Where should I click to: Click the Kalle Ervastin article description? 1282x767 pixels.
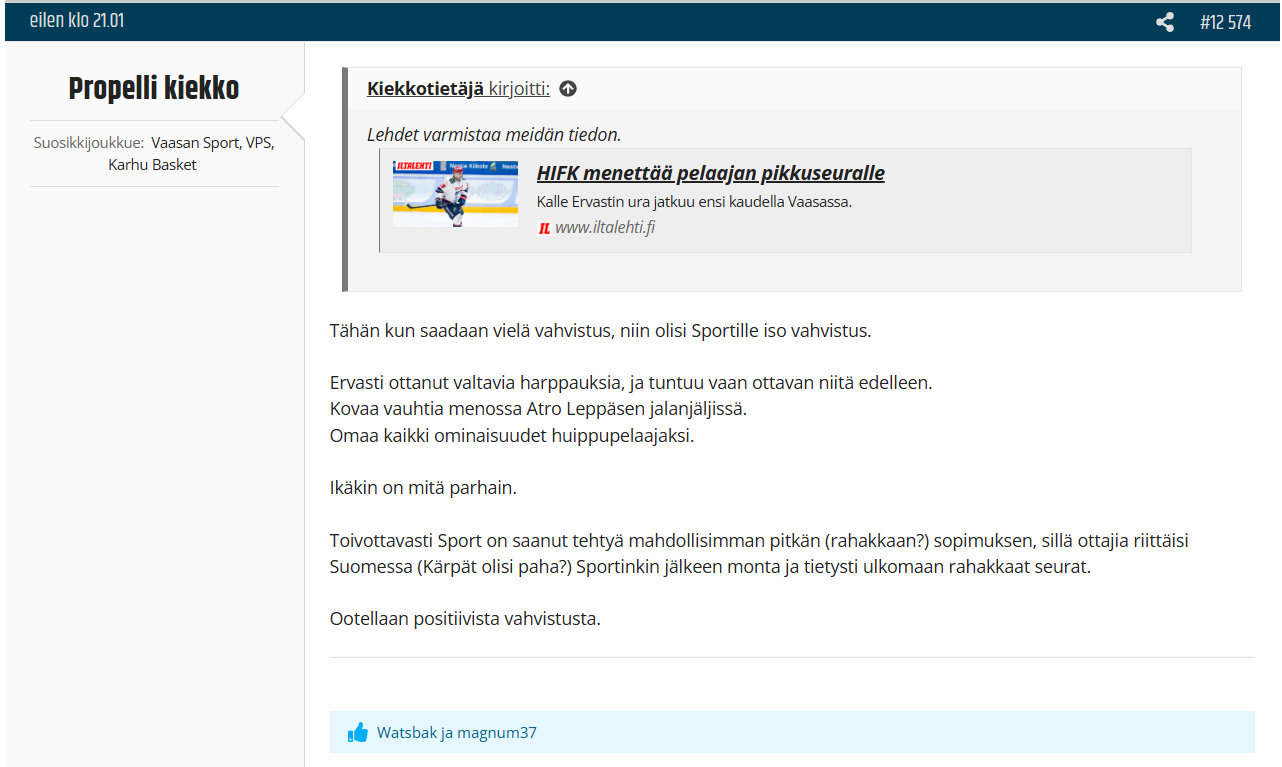click(x=694, y=201)
